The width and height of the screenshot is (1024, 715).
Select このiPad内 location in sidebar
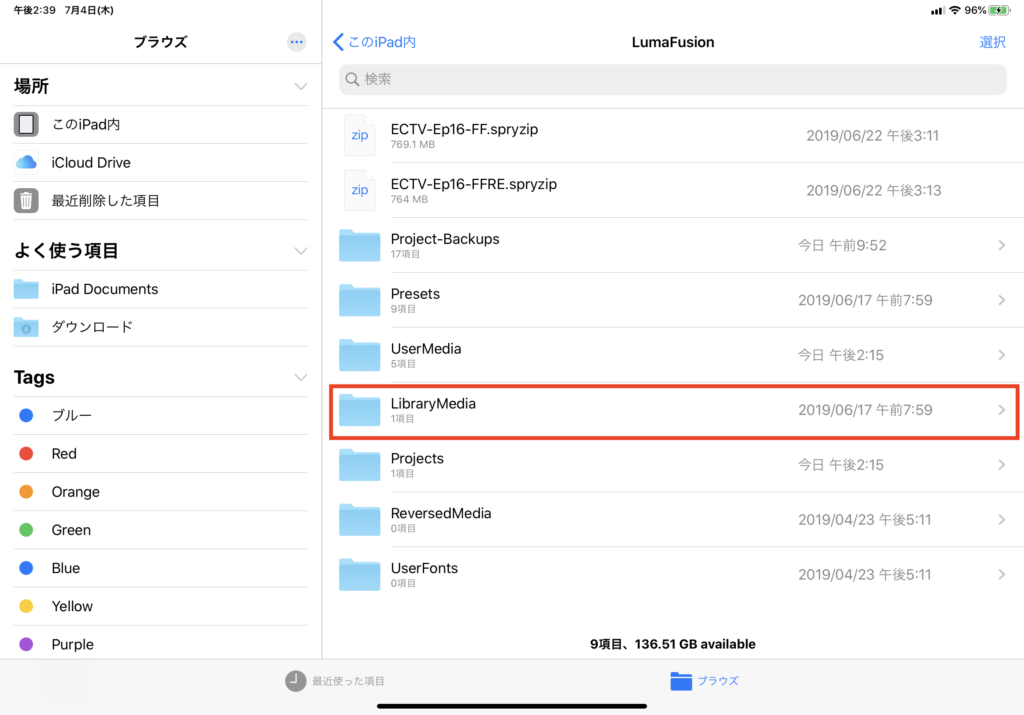(161, 124)
